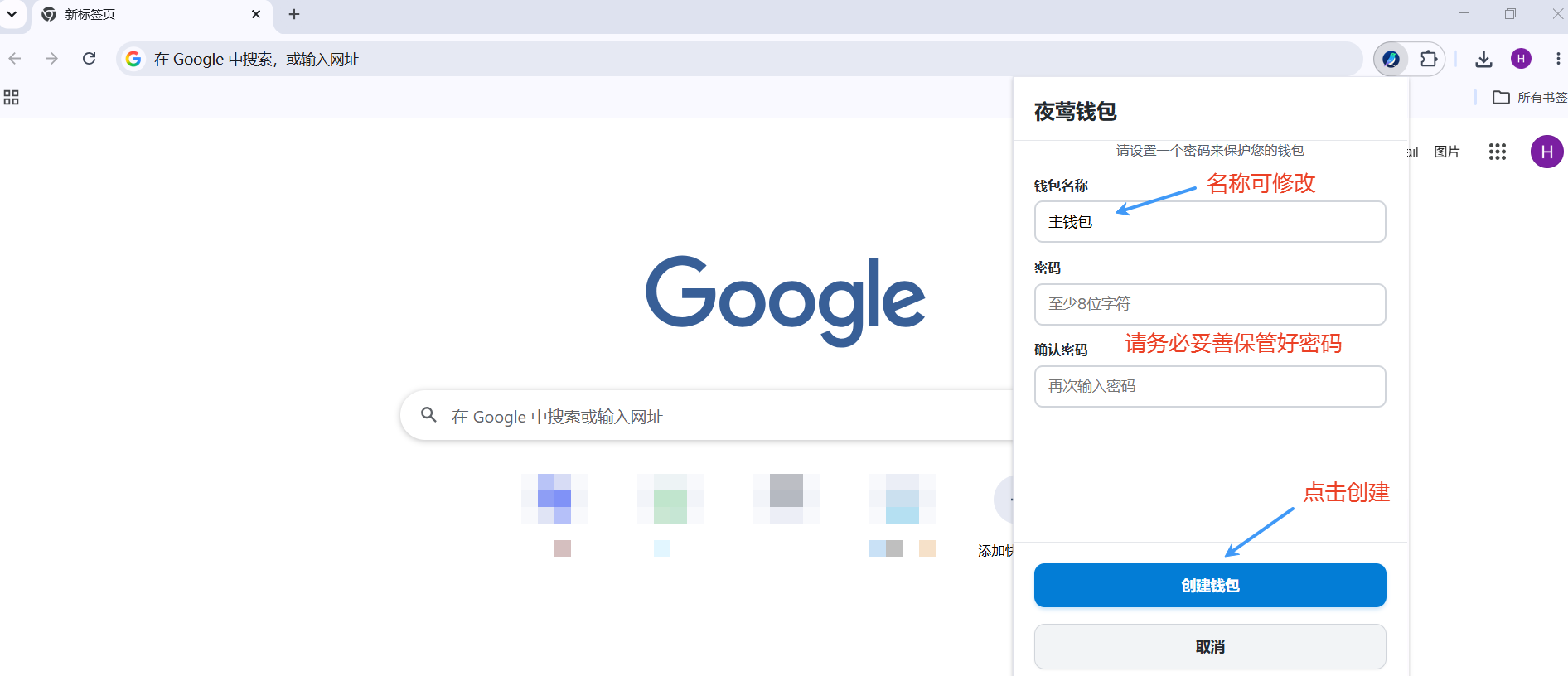This screenshot has width=1568, height=676.
Task: Open the Nightingale wallet extension icon
Action: [x=1391, y=59]
